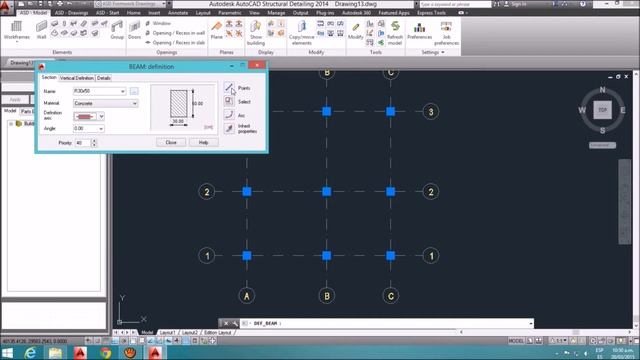This screenshot has height=360, width=640.
Task: Select the Modify pencil tool
Action: pyautogui.click(x=356, y=30)
